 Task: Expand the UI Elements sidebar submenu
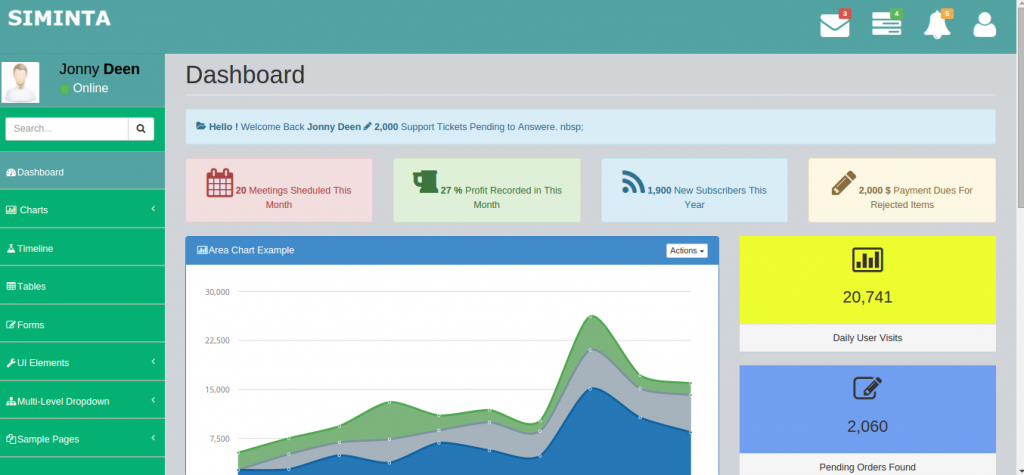tap(82, 363)
